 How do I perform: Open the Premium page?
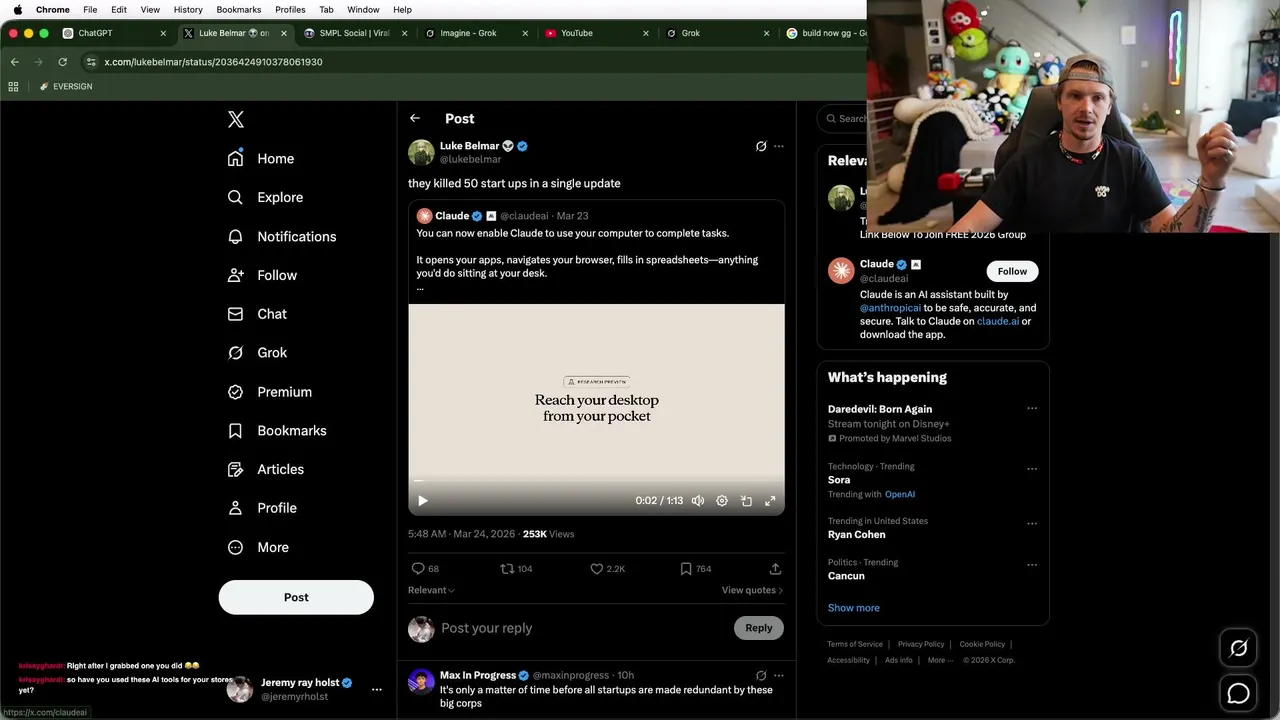pyautogui.click(x=269, y=392)
